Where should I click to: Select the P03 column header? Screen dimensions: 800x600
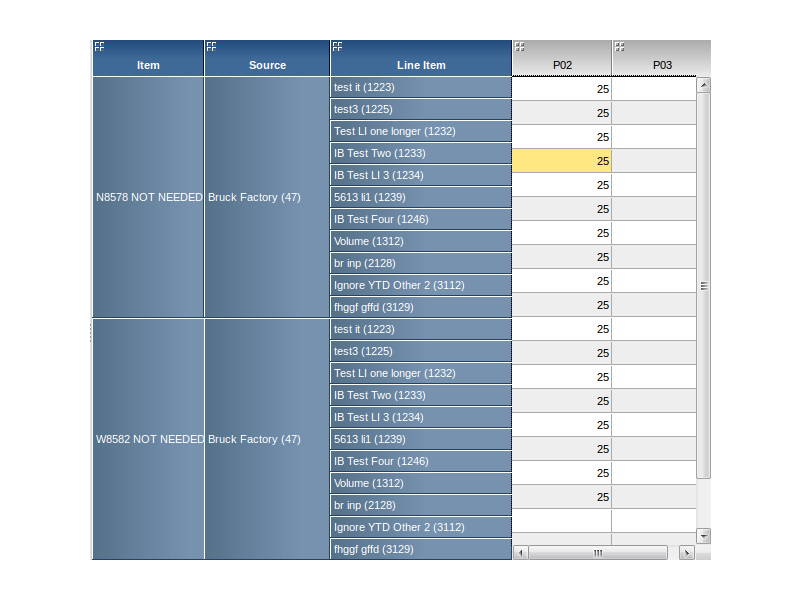pos(662,59)
